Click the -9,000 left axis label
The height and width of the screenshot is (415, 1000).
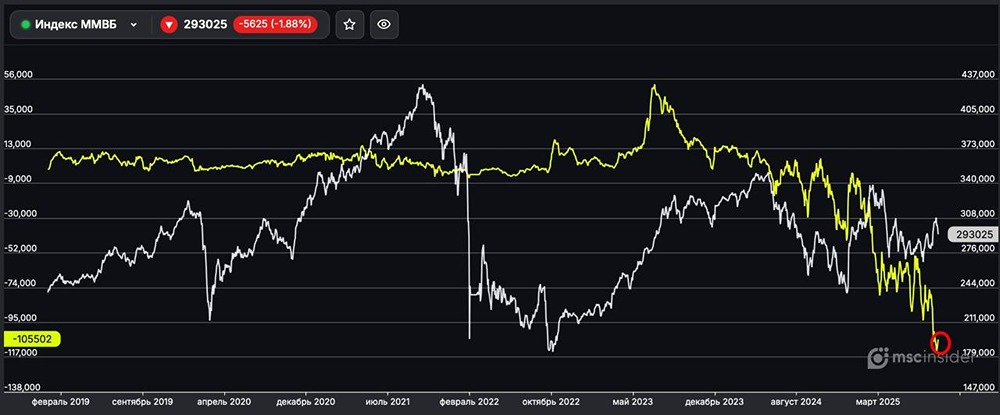(18, 179)
